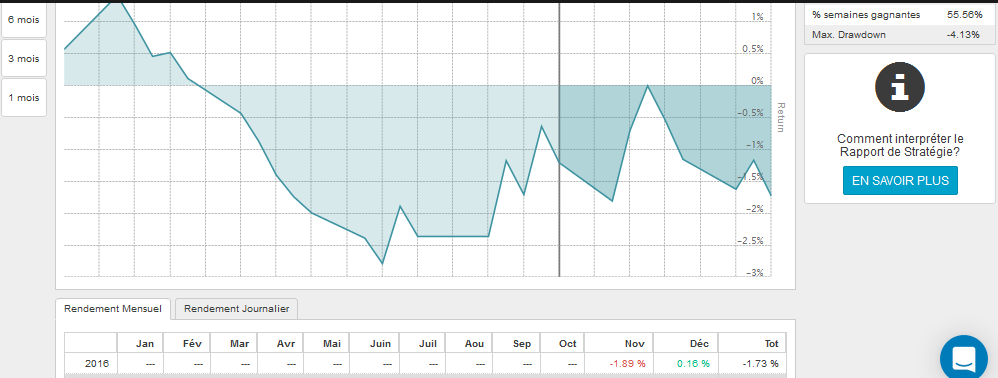
Task: Select the 3 mois time range
Action: pos(24,59)
